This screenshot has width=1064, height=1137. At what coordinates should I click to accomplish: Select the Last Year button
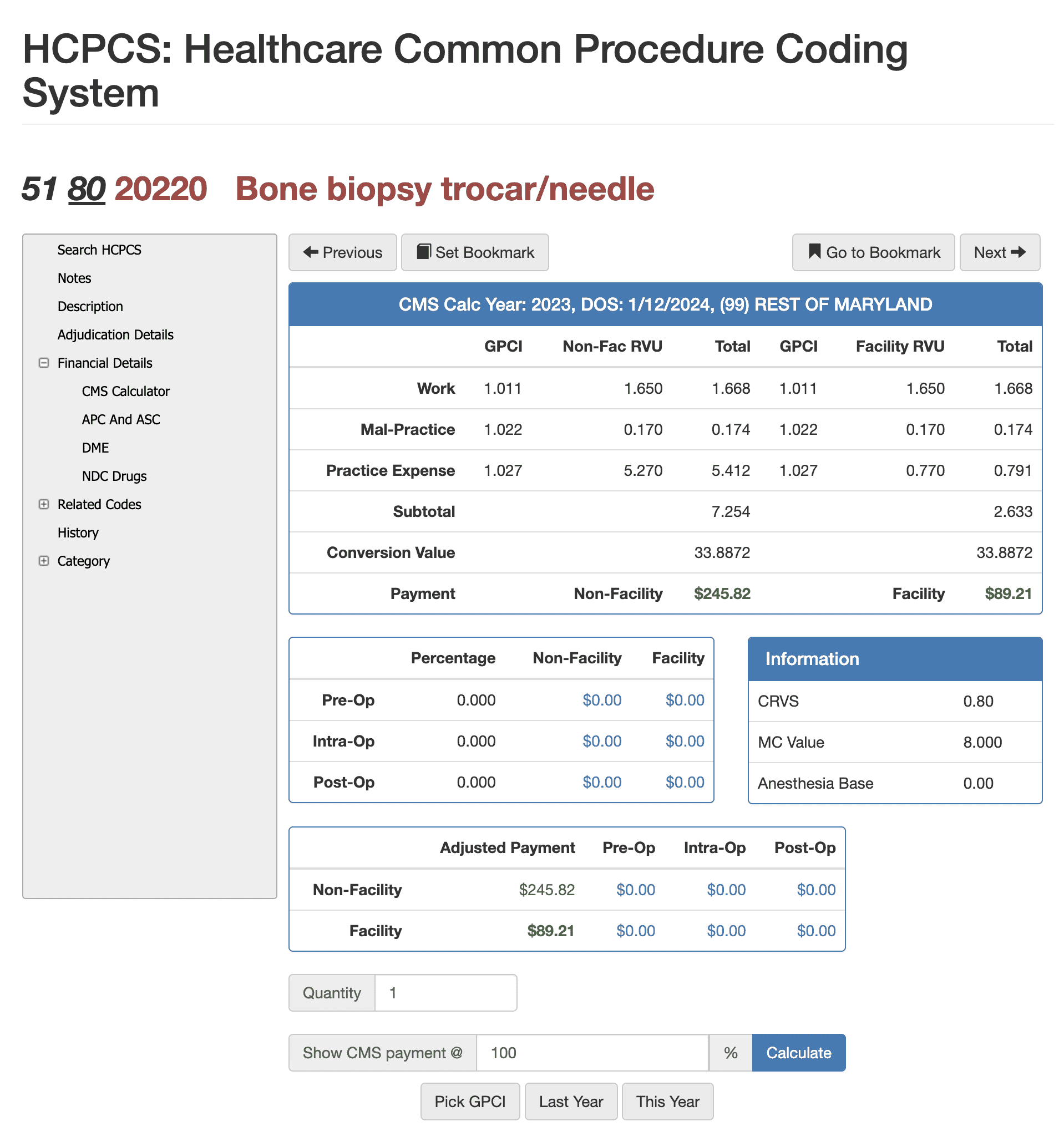(x=570, y=1101)
